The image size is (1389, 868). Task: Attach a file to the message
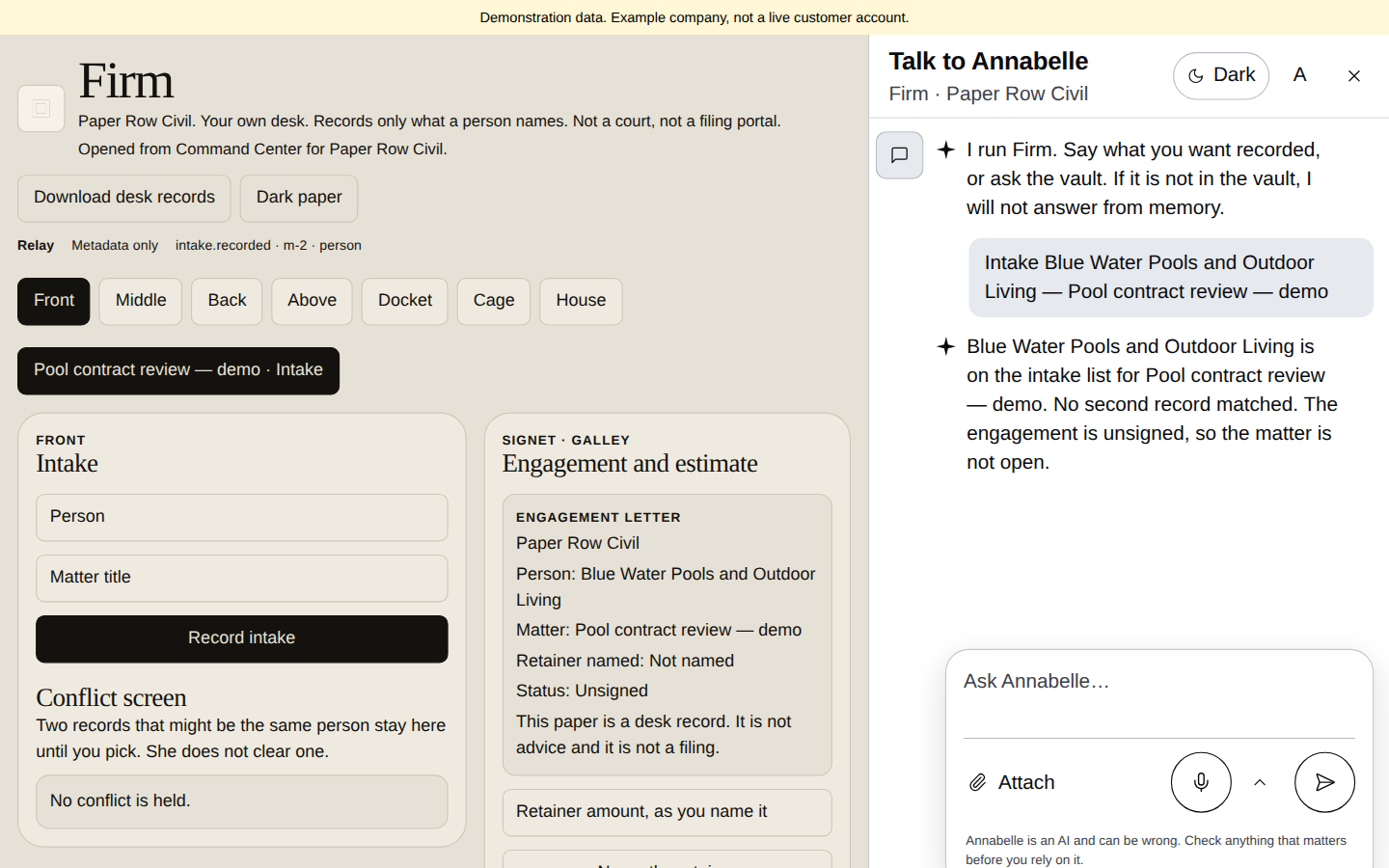coord(1012,782)
